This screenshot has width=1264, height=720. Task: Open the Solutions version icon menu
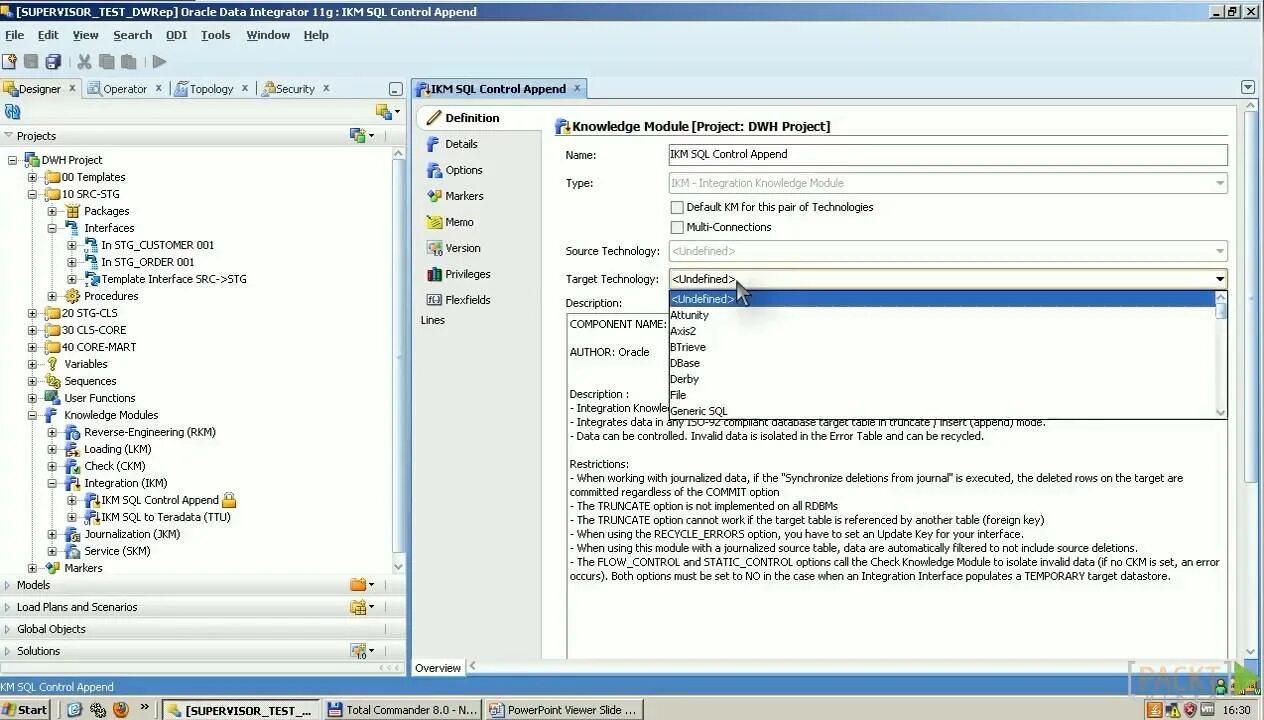pyautogui.click(x=361, y=651)
